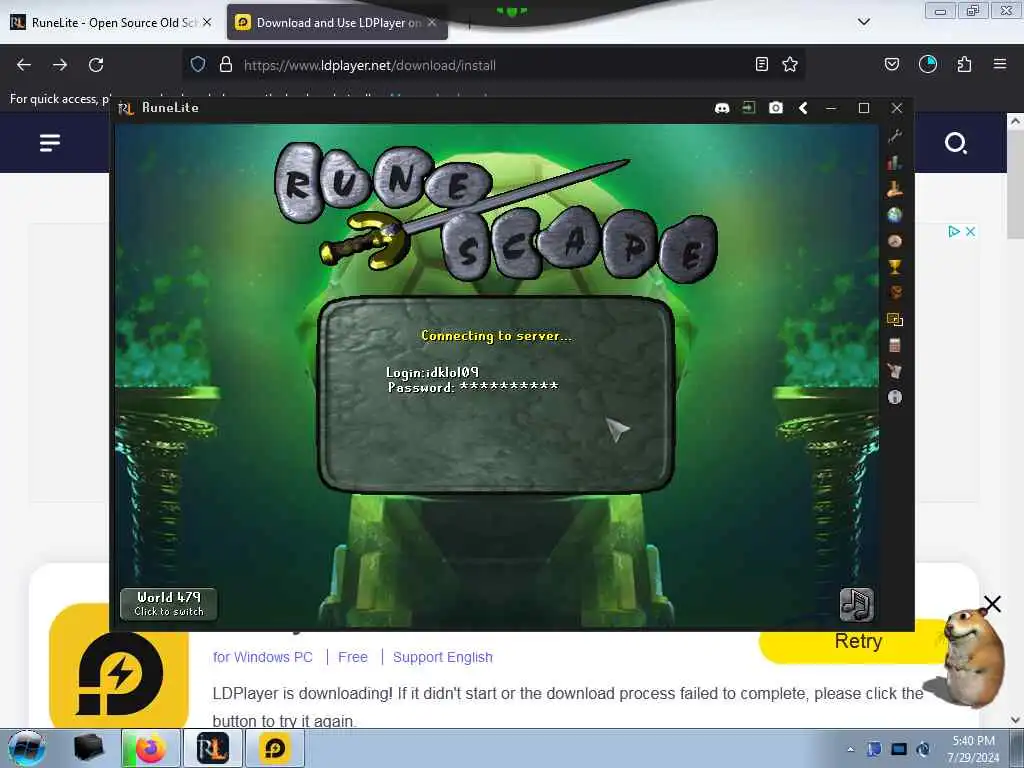1024x768 pixels.
Task: Click the Firefox taskbar icon
Action: [x=150, y=748]
